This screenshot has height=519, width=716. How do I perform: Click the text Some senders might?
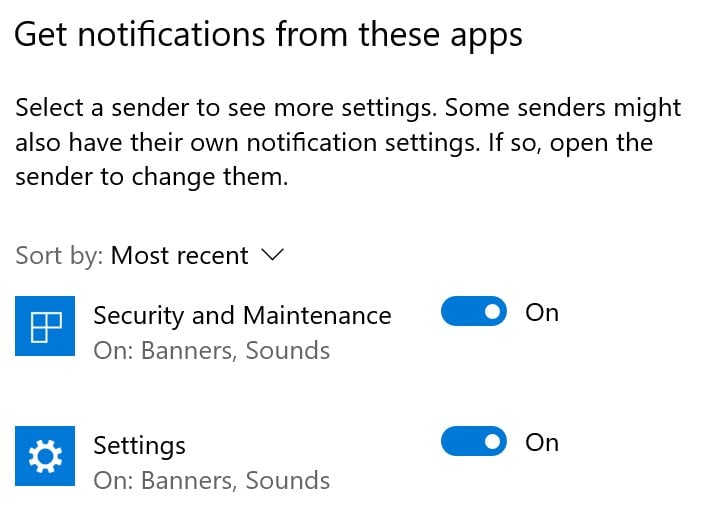click(562, 108)
